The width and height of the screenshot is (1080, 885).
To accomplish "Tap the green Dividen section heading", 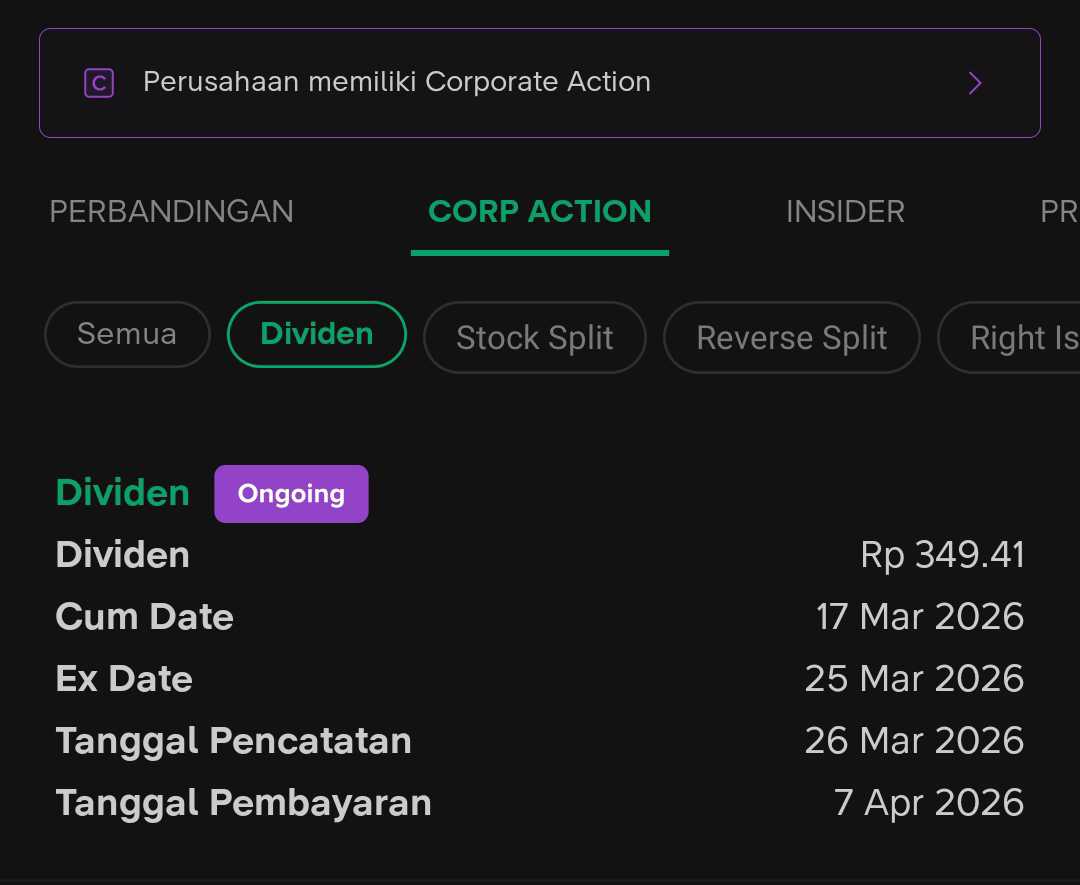I will click(x=122, y=493).
